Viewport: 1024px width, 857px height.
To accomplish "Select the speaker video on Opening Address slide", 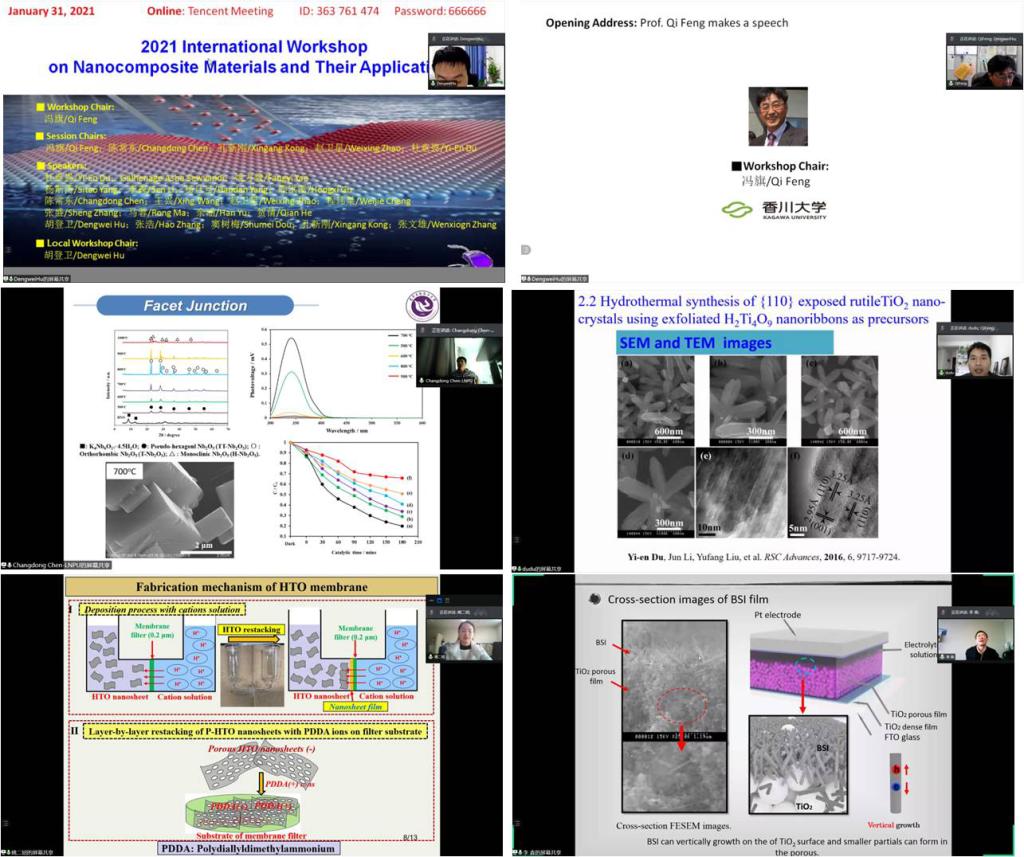I will coord(983,66).
